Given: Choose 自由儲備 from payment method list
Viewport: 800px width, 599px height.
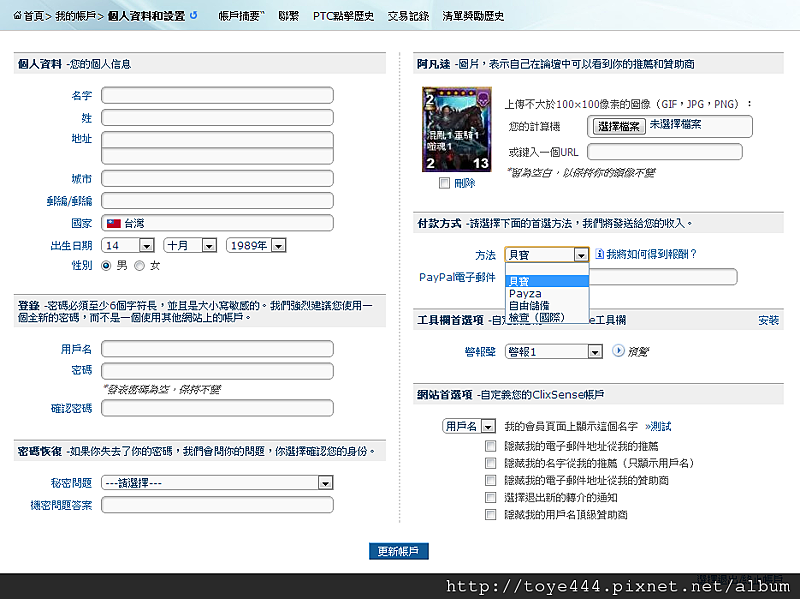Looking at the screenshot, I should coord(547,306).
